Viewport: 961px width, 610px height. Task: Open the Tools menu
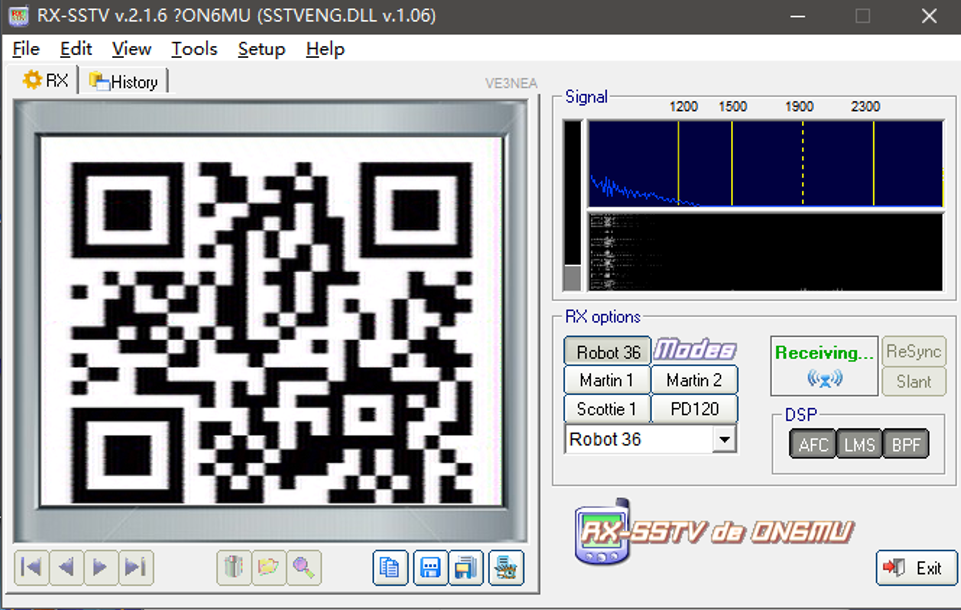194,49
